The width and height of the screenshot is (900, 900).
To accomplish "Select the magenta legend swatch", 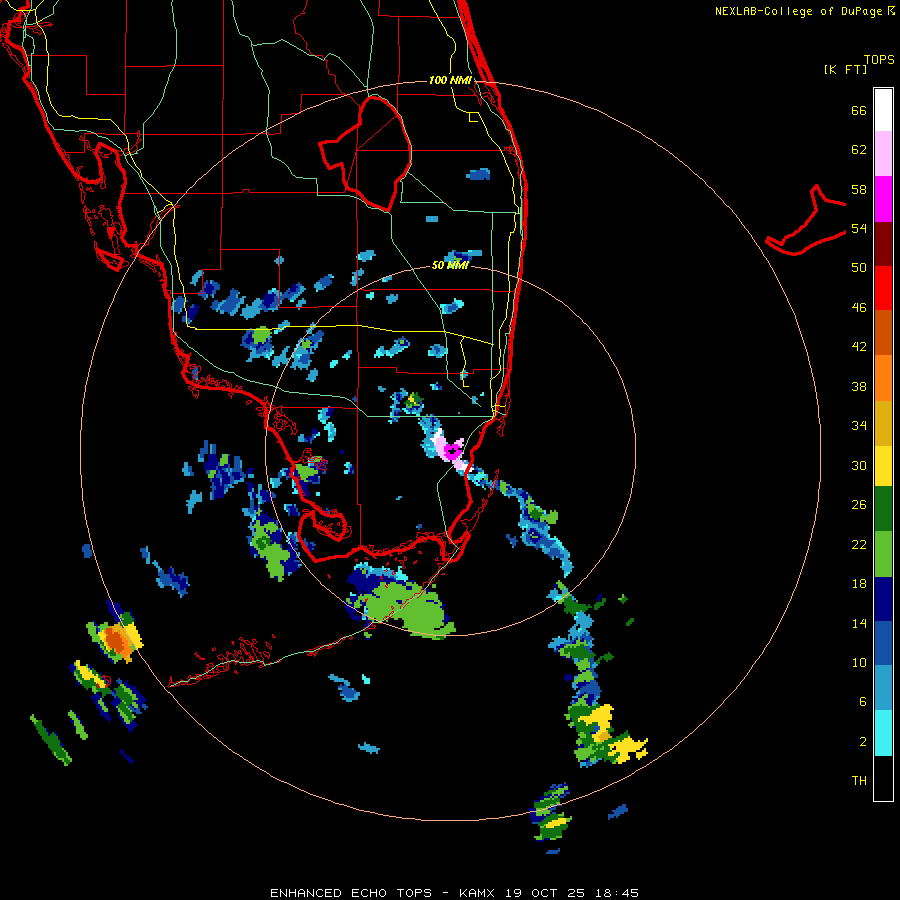I will click(x=883, y=199).
